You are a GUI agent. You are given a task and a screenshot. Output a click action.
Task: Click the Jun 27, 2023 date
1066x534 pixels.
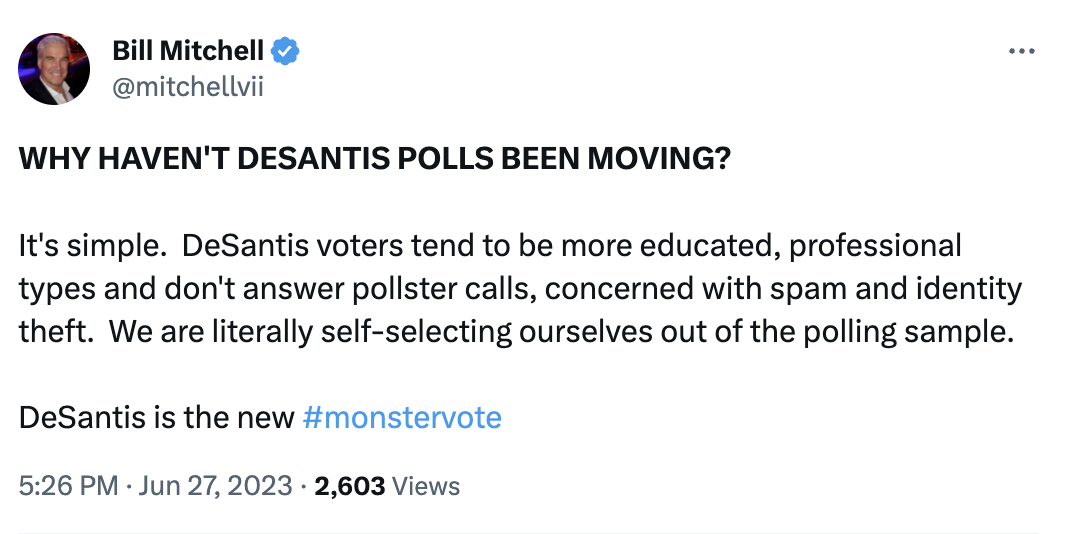point(216,486)
